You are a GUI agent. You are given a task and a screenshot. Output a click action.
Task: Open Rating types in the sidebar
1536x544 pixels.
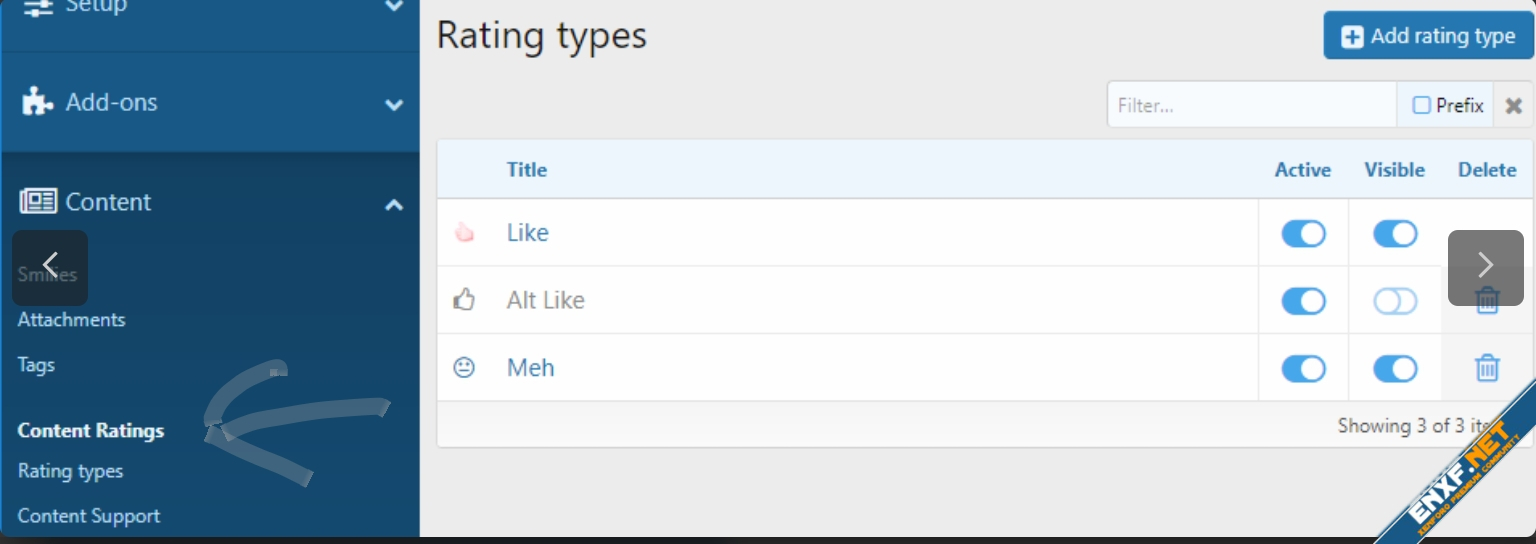pyautogui.click(x=71, y=471)
